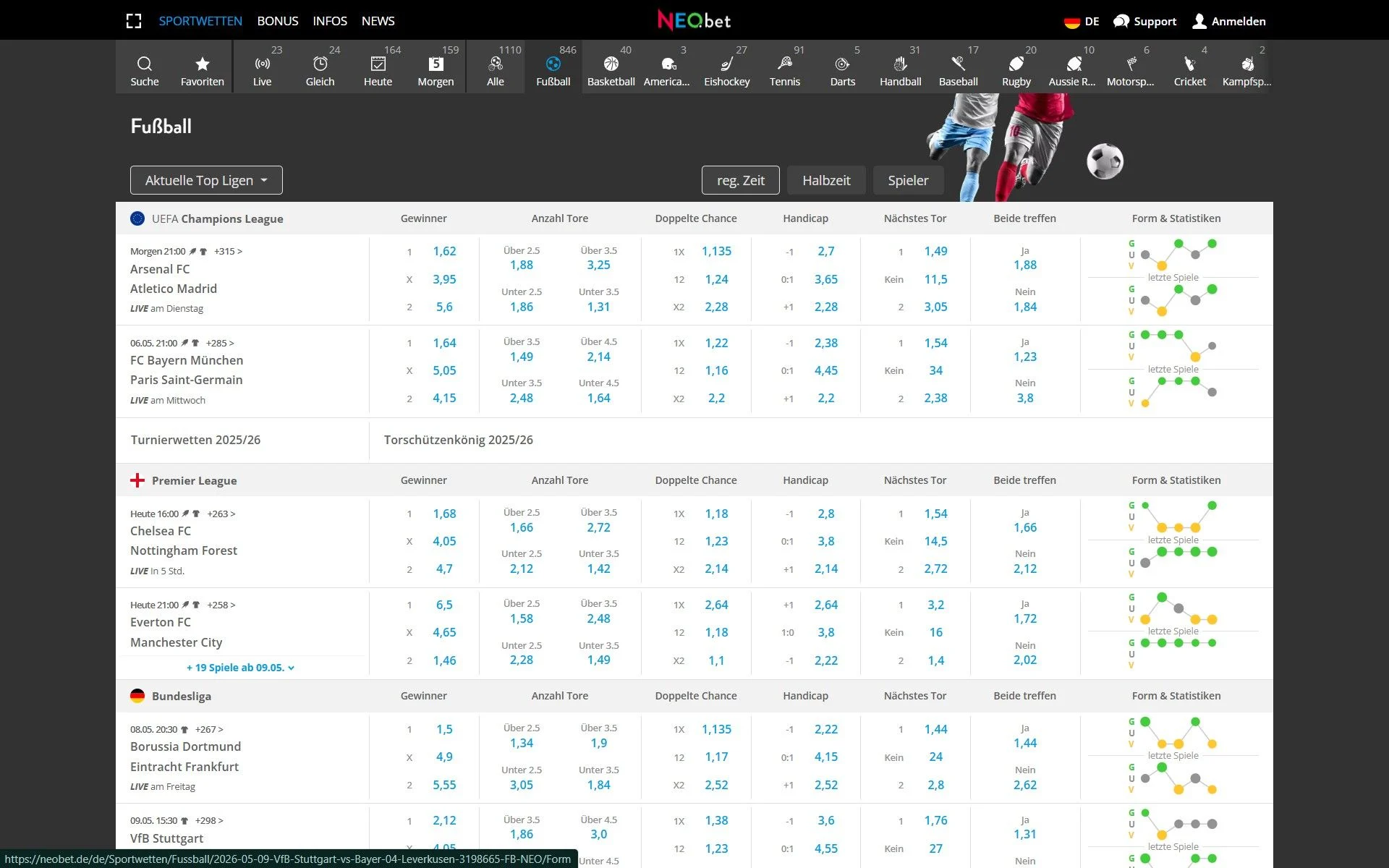Switch to Halbzeit market view

[x=826, y=180]
